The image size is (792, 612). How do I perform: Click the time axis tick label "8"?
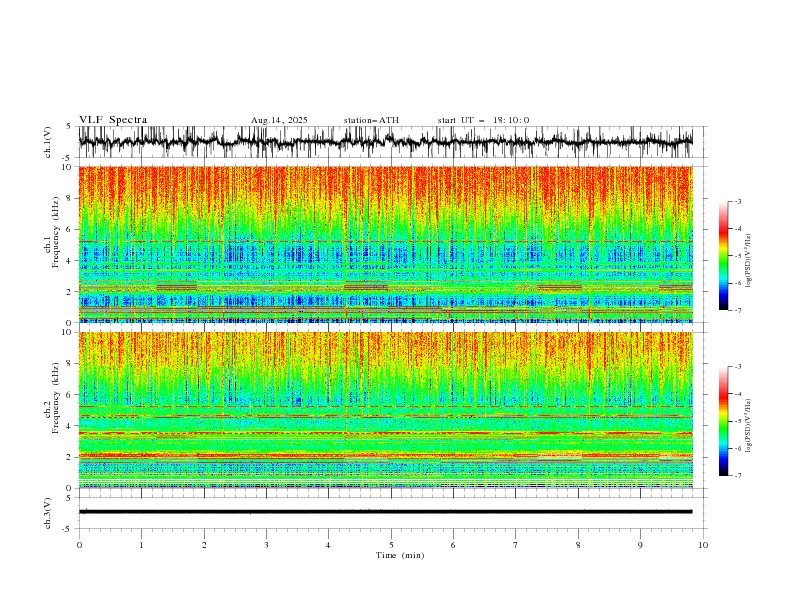point(578,545)
